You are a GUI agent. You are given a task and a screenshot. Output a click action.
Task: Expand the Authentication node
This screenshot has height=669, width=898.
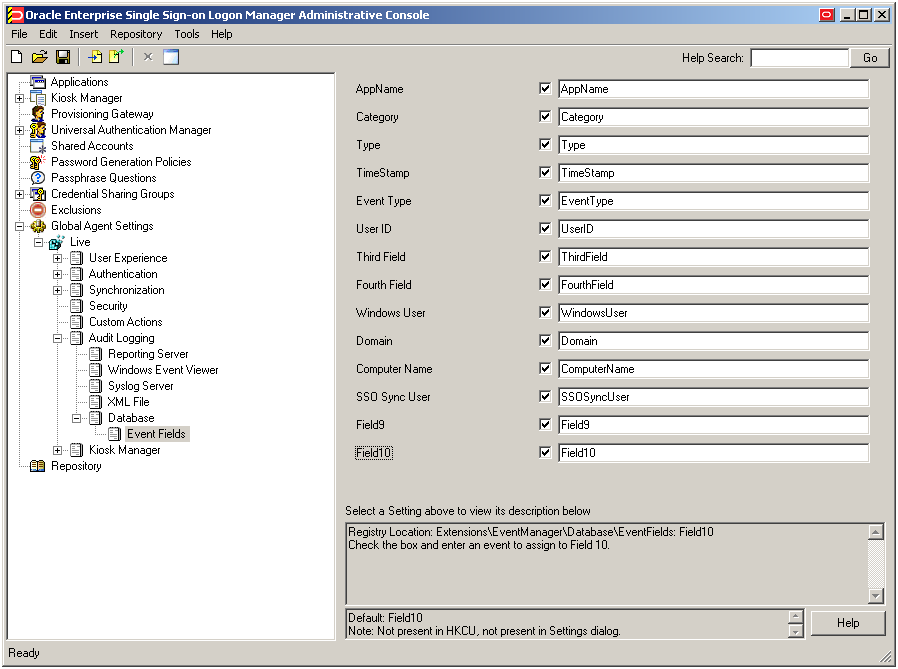[57, 274]
